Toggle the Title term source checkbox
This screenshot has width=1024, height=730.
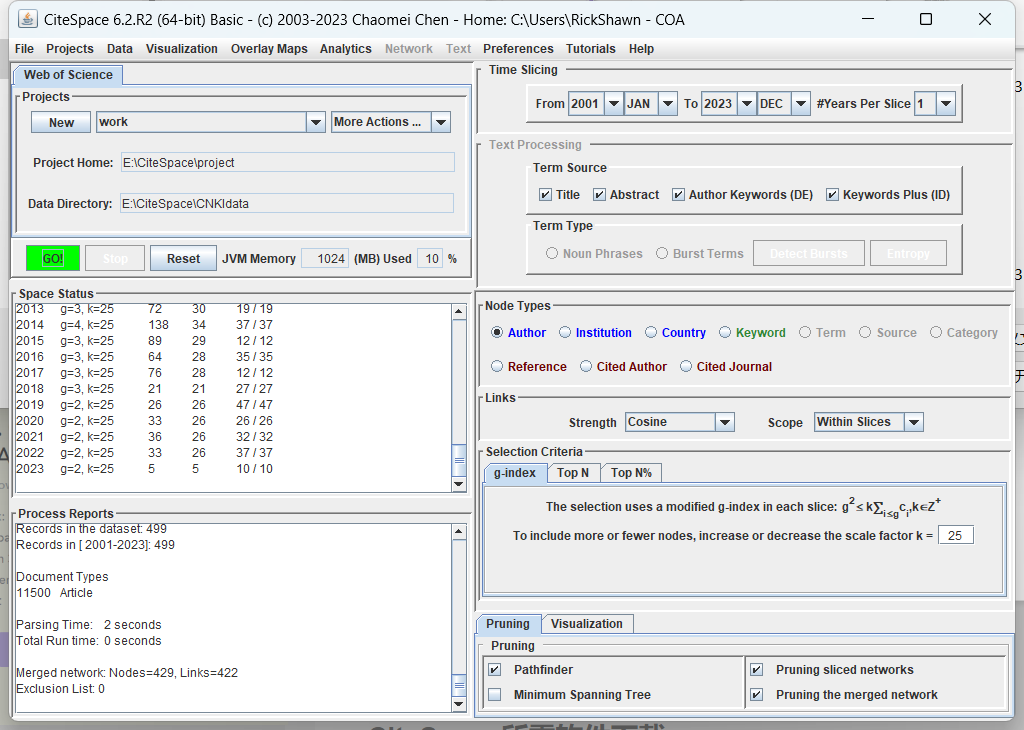[545, 195]
